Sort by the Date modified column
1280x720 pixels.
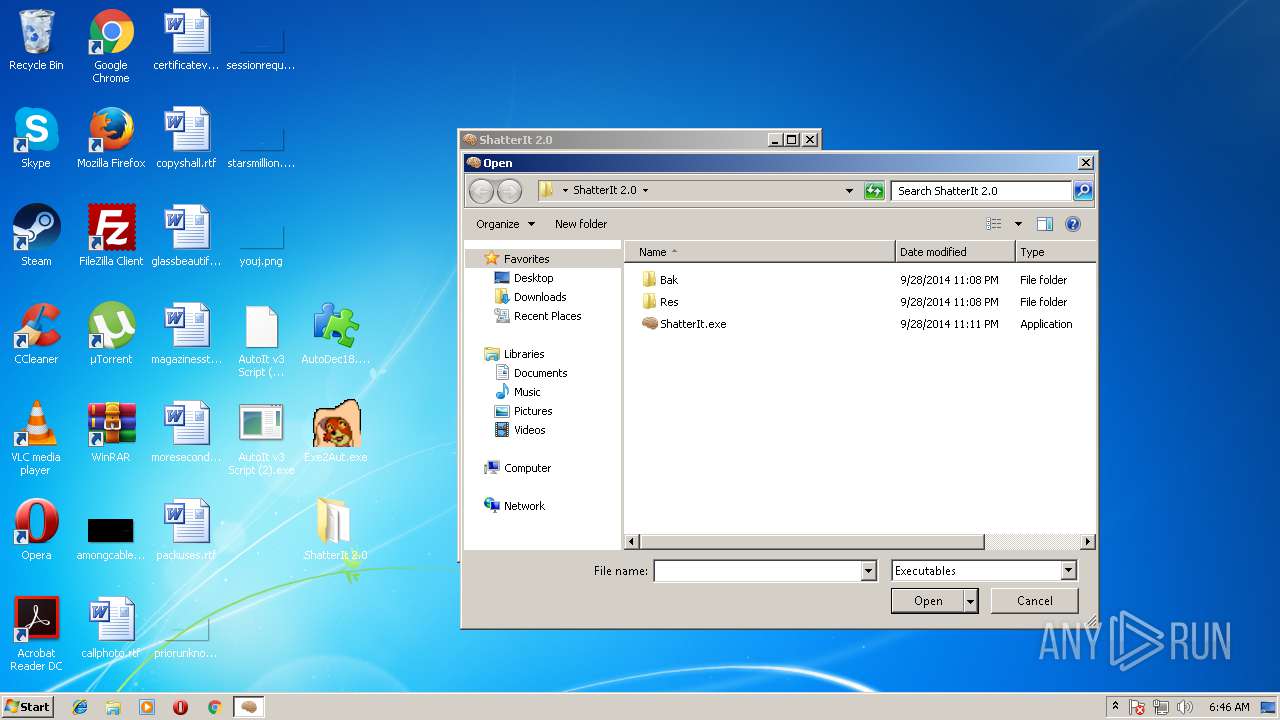[955, 252]
